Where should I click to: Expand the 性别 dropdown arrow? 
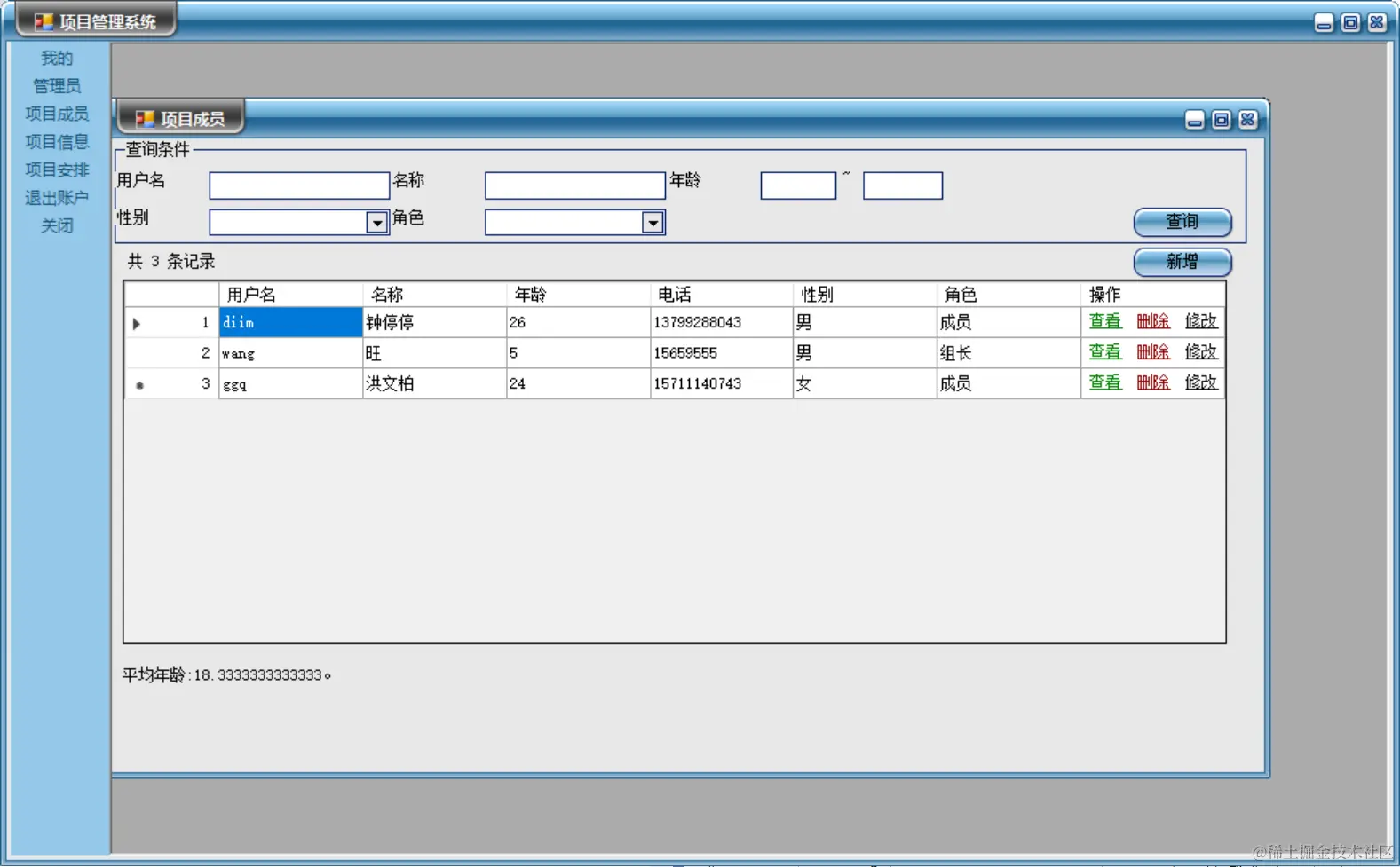377,223
